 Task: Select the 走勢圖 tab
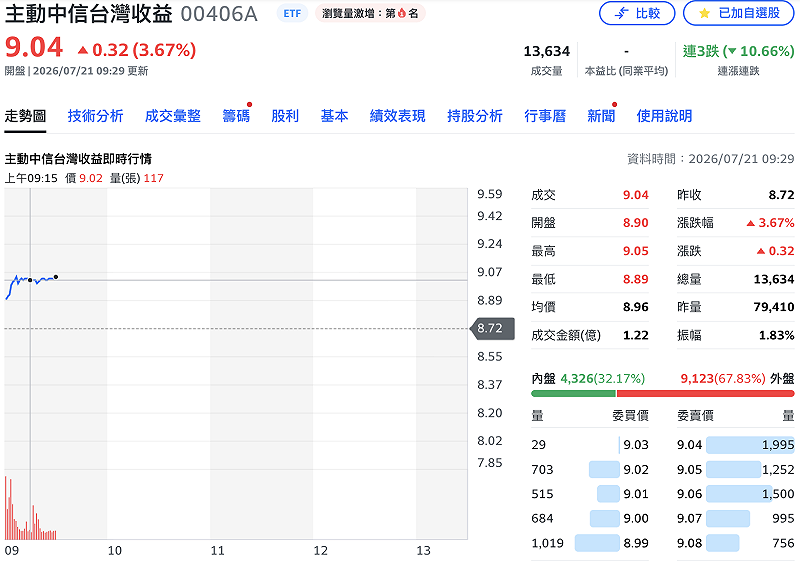pos(25,116)
